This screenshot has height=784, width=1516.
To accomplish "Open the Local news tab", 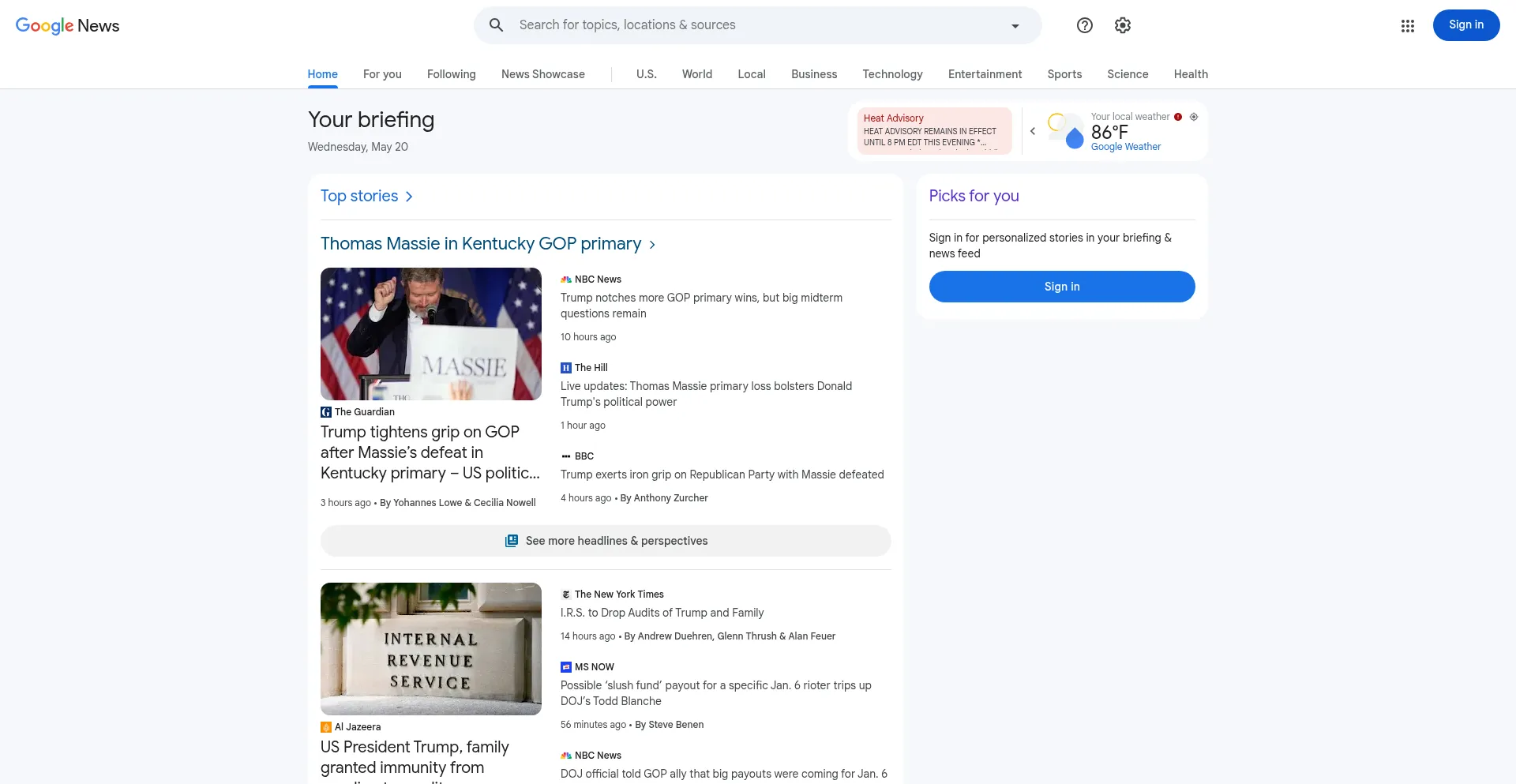I will click(x=752, y=74).
